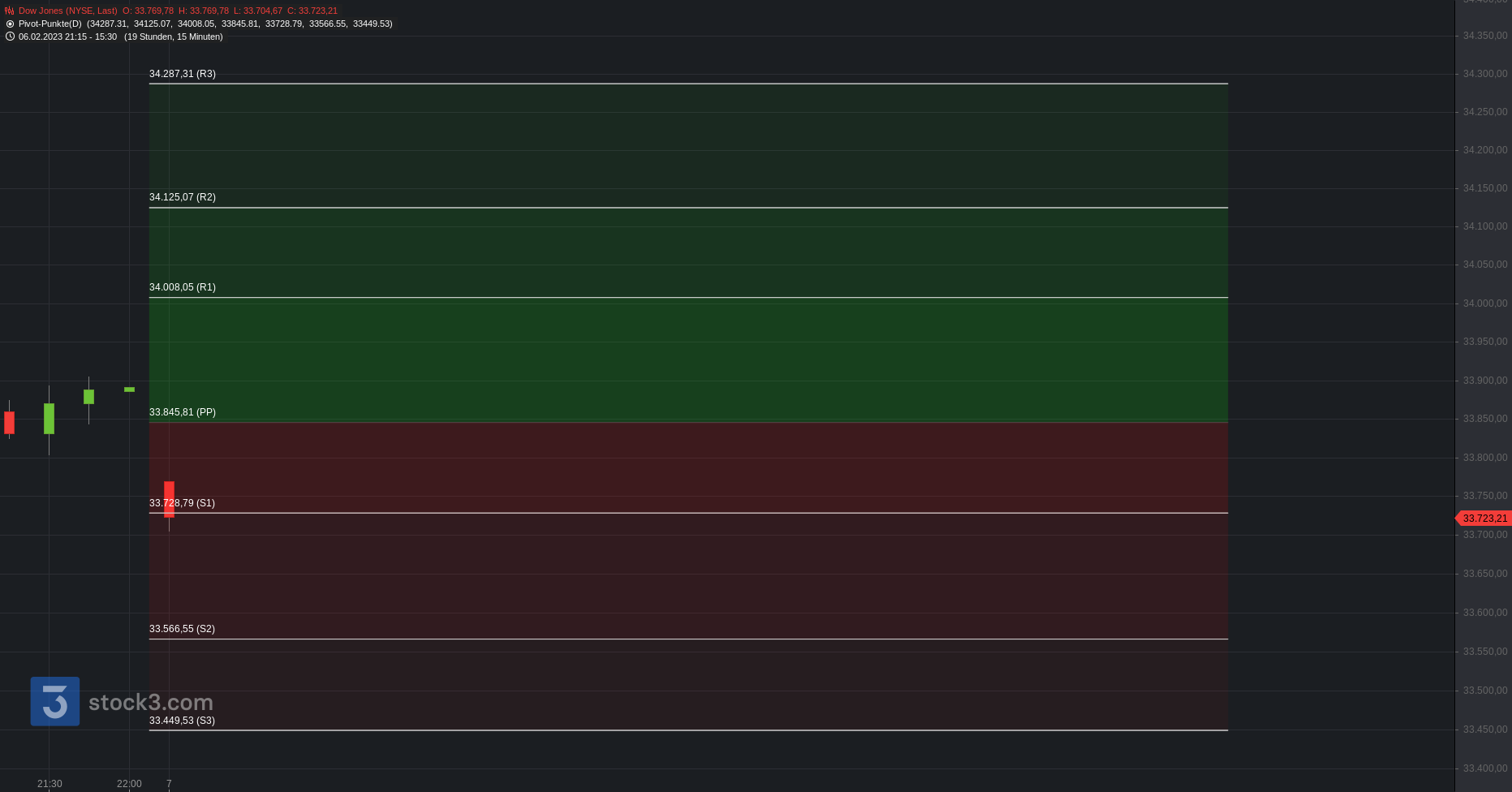
Task: Click the red candle at S1 level
Action: tap(169, 499)
